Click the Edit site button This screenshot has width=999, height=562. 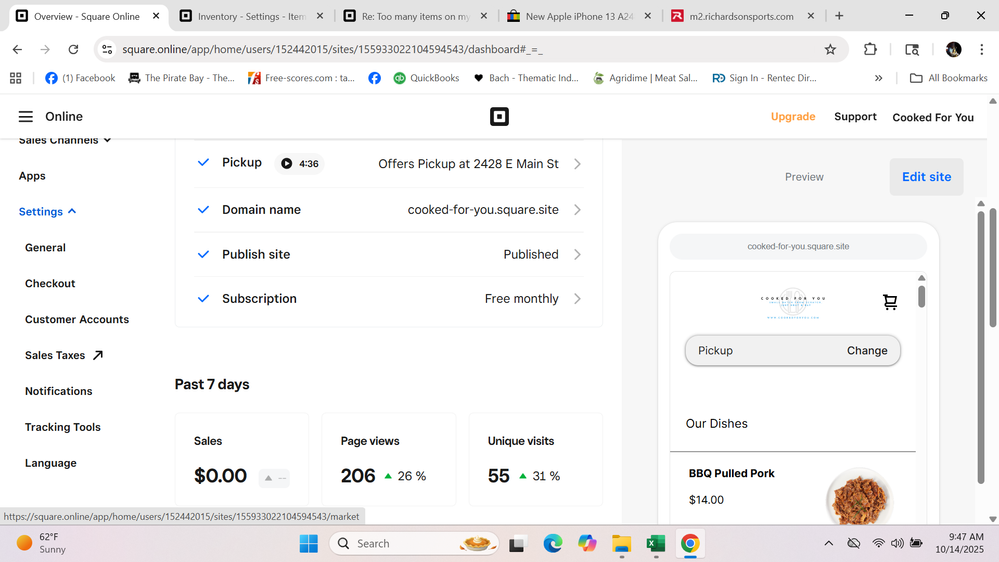pos(926,177)
